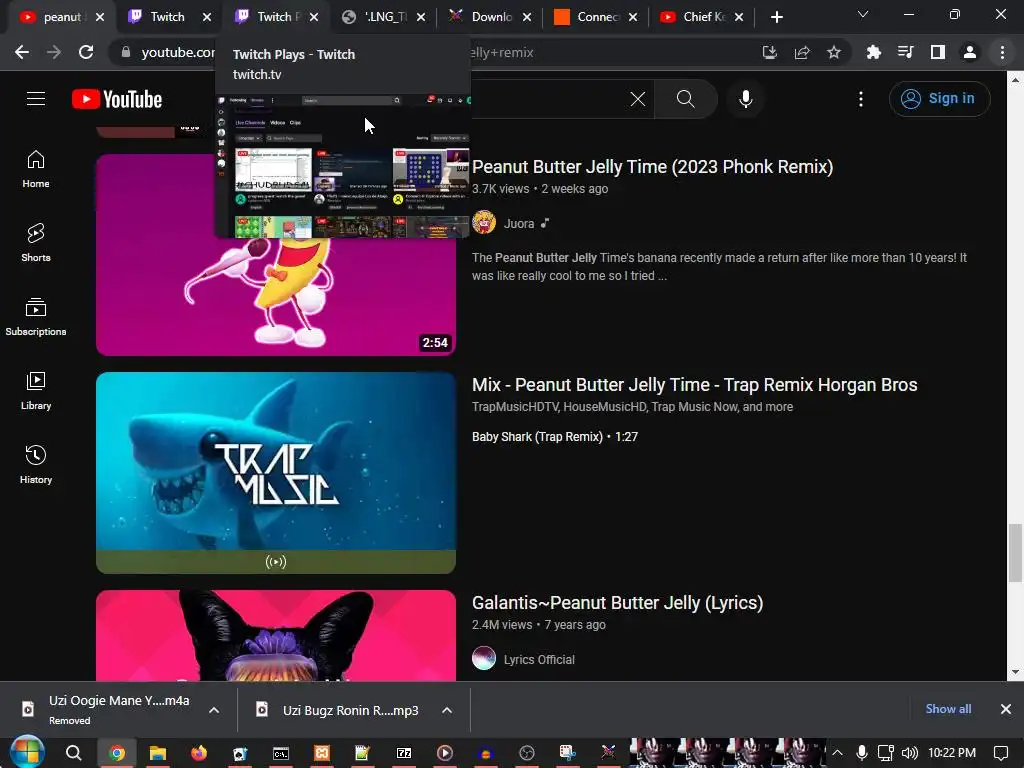Click the YouTube logo

[x=117, y=99]
